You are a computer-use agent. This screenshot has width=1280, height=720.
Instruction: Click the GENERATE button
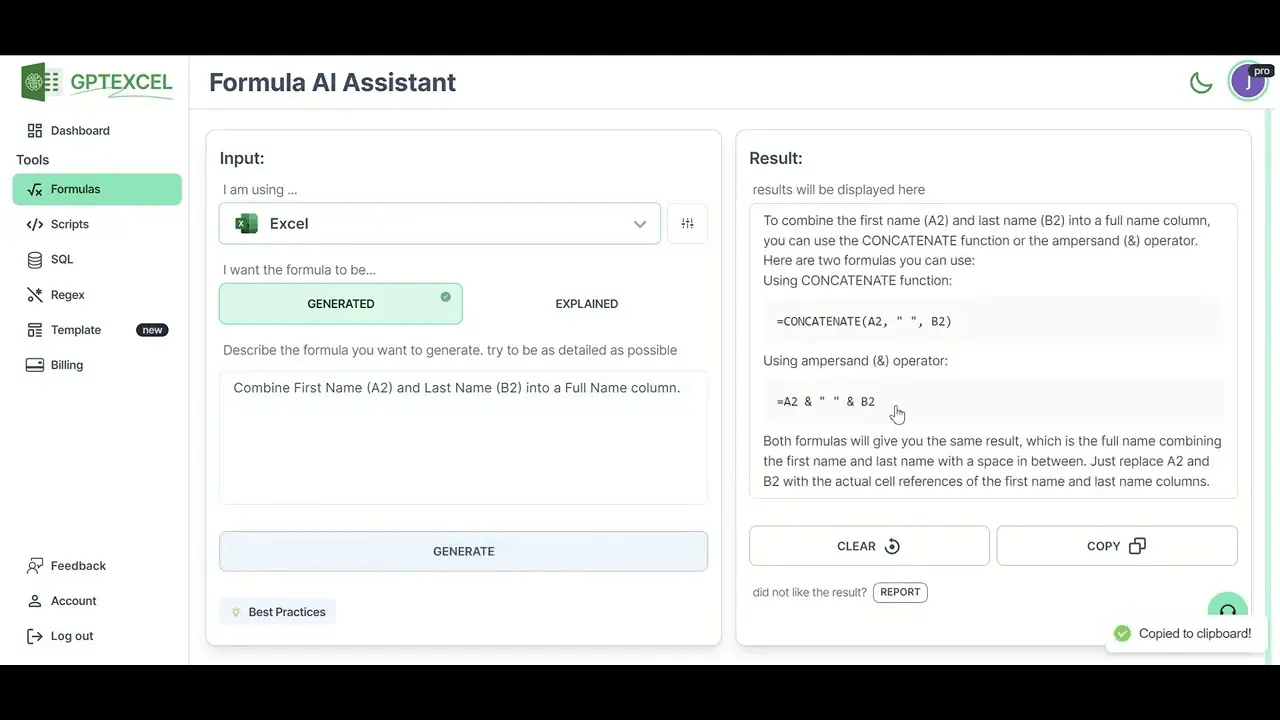(464, 551)
